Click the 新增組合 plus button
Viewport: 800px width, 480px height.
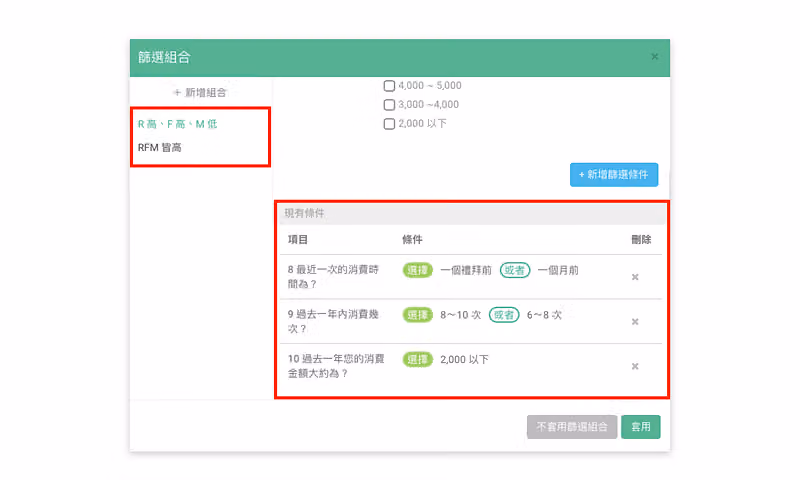[200, 92]
